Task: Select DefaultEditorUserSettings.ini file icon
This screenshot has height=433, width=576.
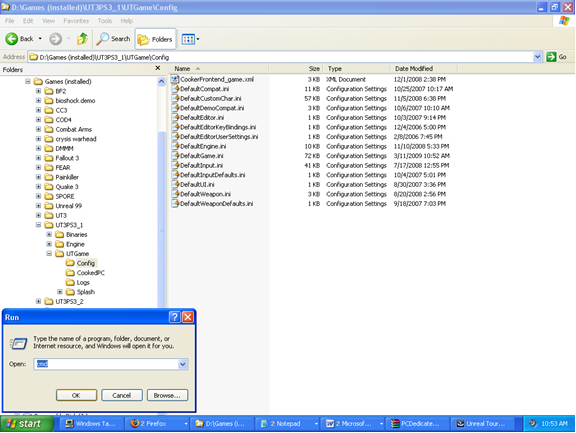Action: 175,137
